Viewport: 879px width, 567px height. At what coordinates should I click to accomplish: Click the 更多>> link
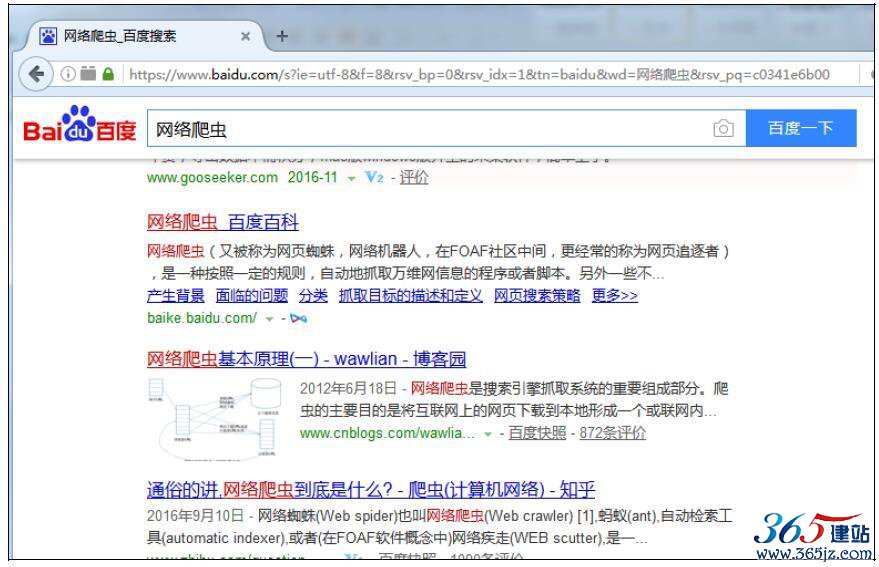click(x=614, y=296)
